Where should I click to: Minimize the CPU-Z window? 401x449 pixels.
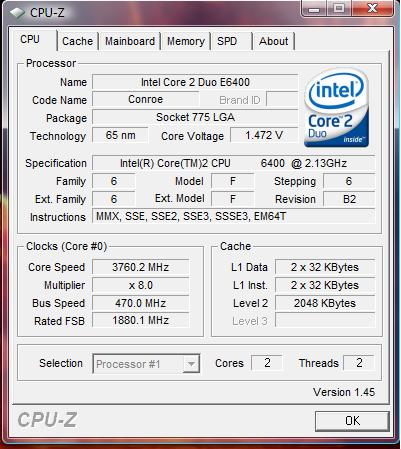[314, 8]
